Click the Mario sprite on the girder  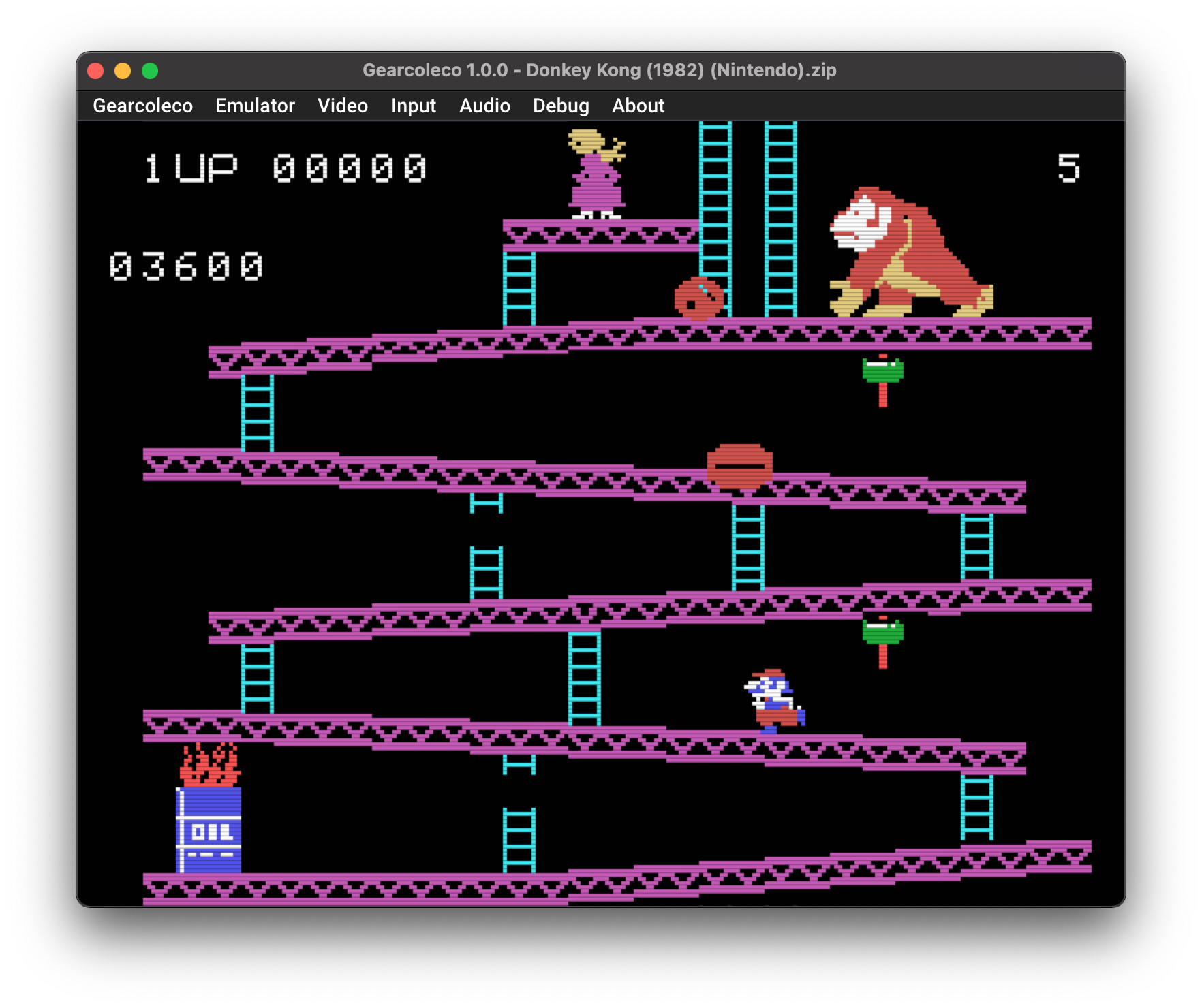pyautogui.click(x=773, y=698)
